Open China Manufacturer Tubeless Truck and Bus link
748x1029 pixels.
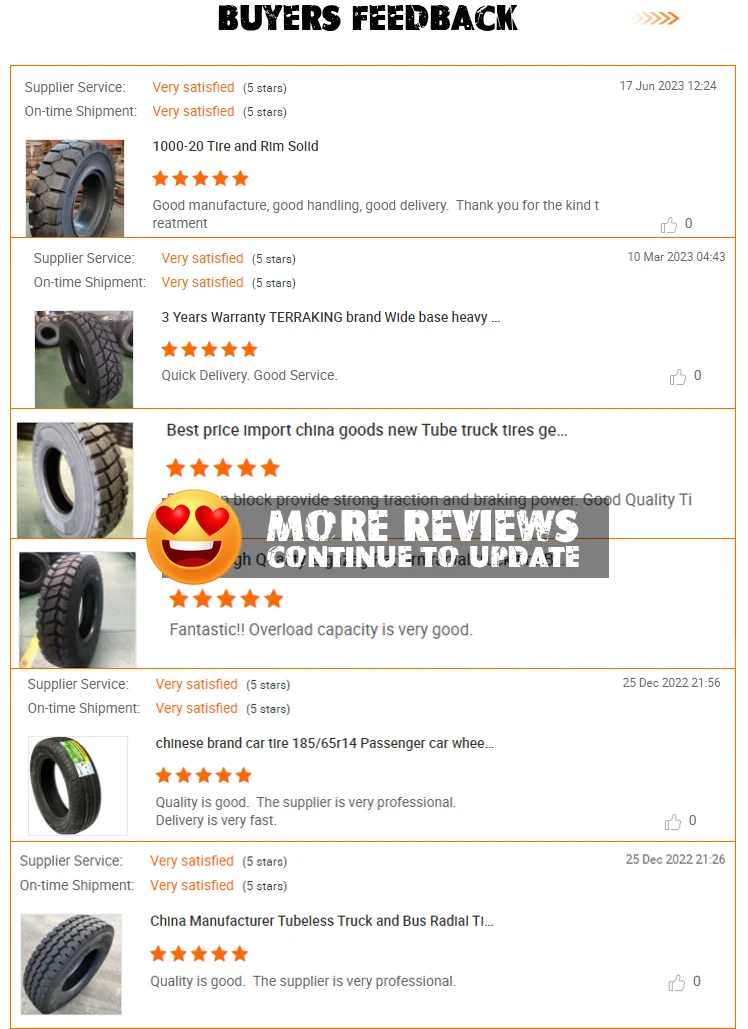[x=322, y=921]
